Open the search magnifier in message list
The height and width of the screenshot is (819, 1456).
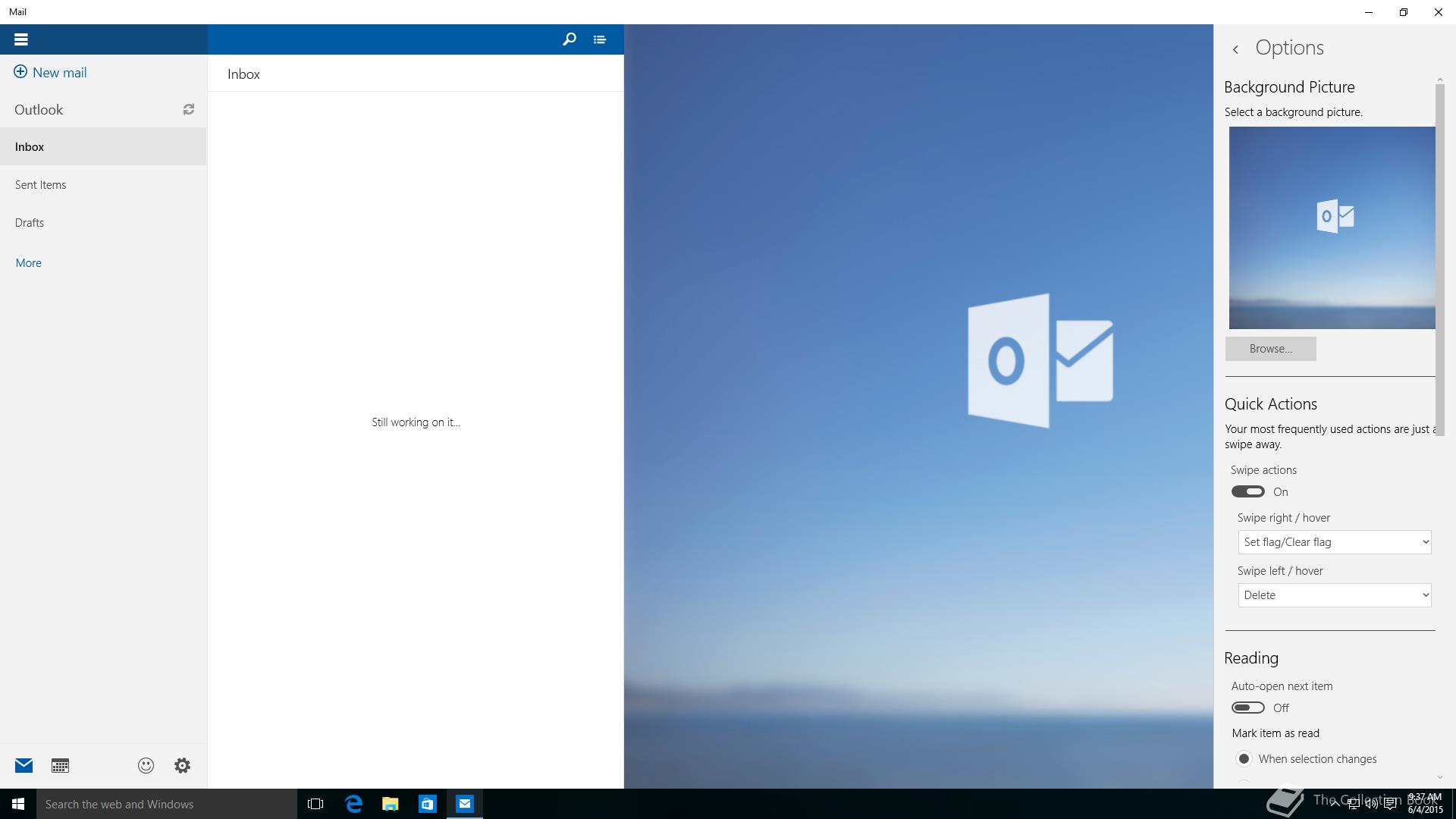(x=570, y=39)
